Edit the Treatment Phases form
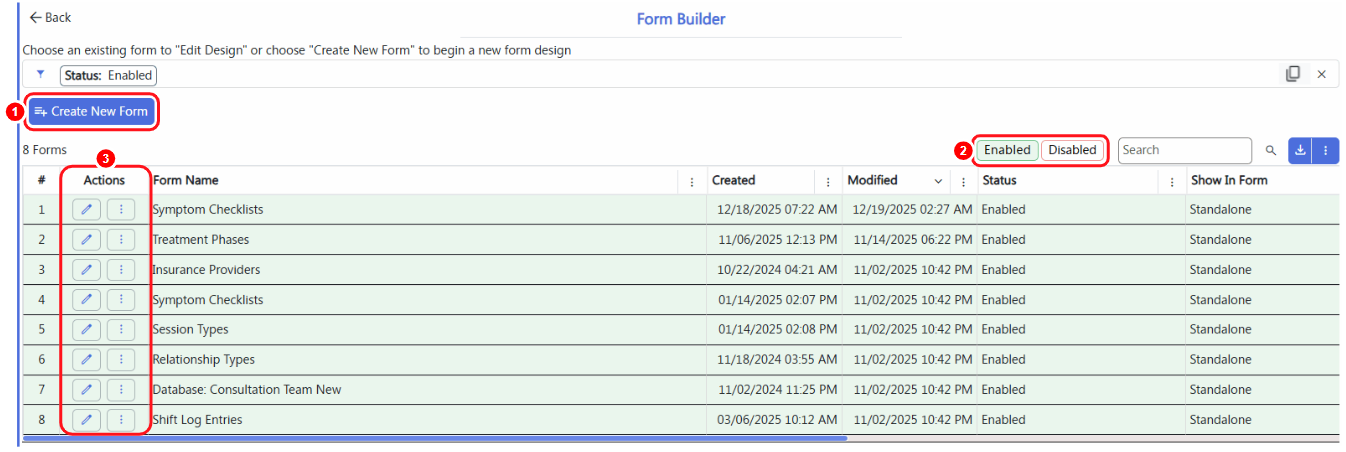The image size is (1346, 452). [x=86, y=240]
